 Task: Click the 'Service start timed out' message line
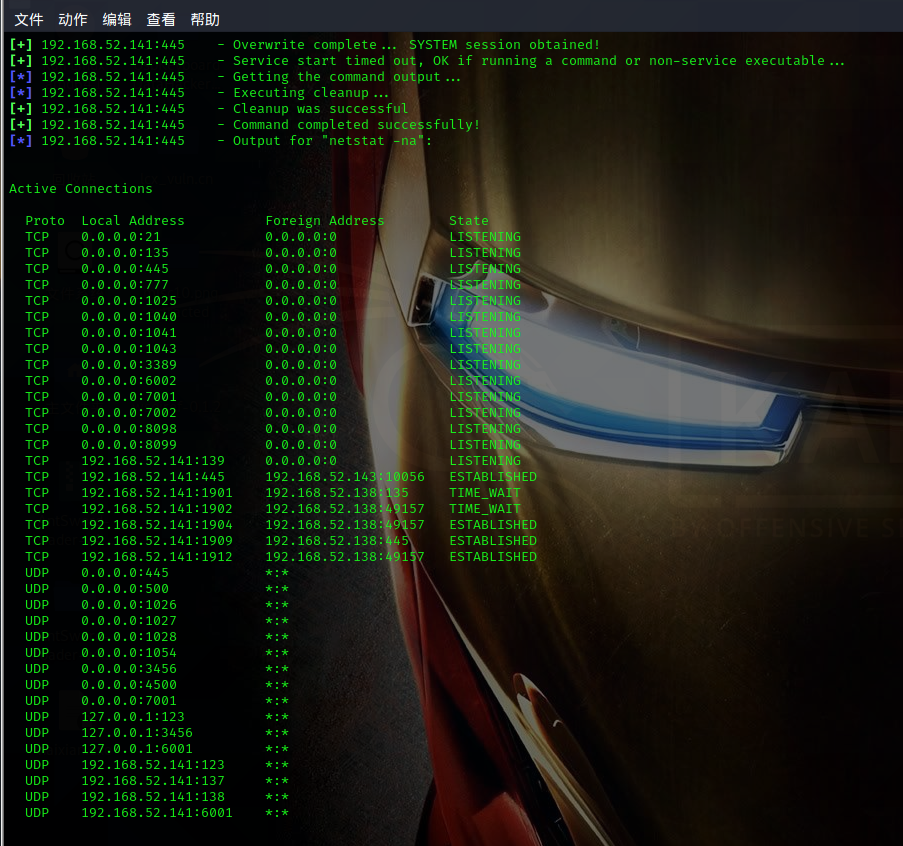[427, 61]
